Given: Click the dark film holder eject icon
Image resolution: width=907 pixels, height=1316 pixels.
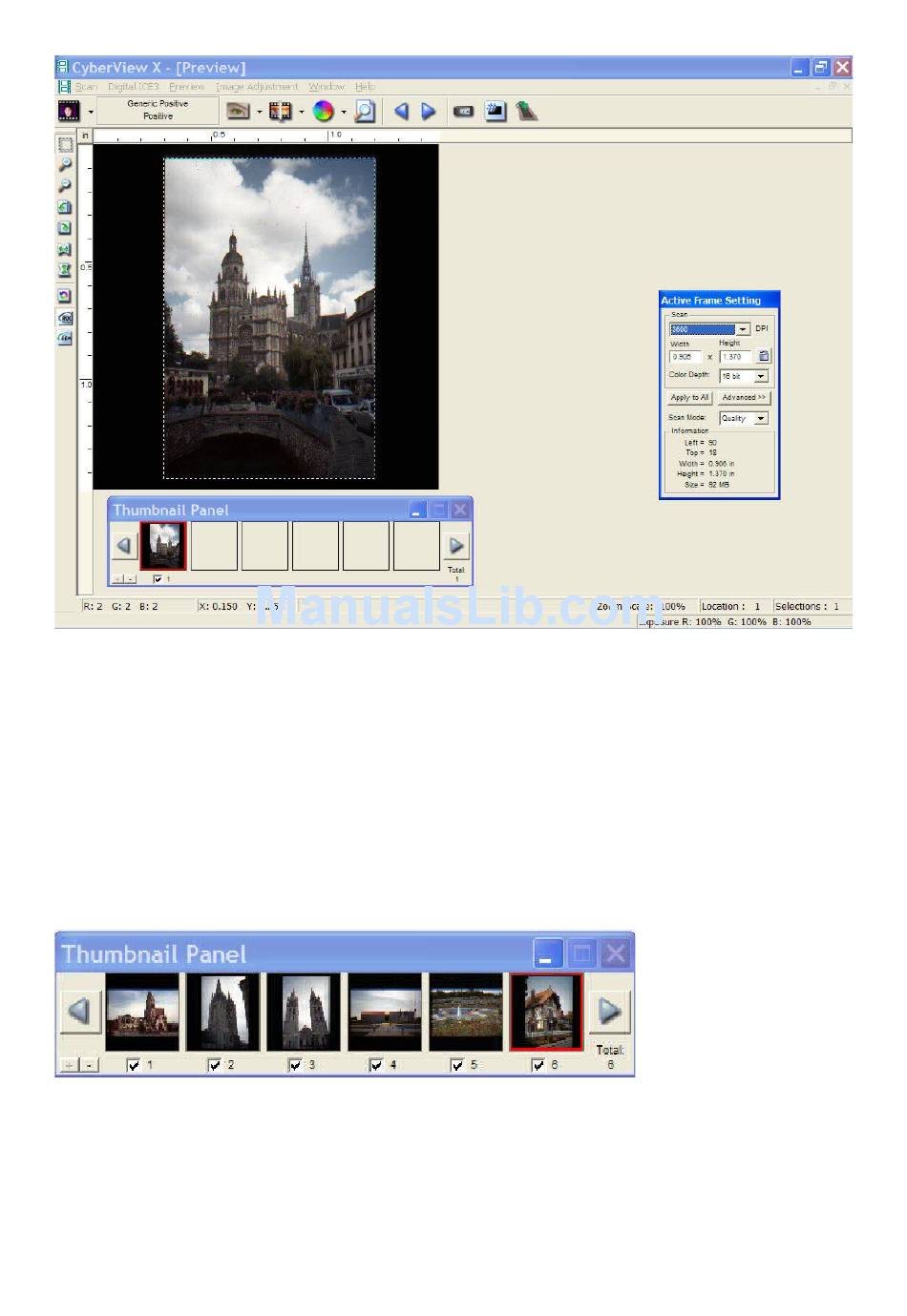Looking at the screenshot, I should (x=463, y=112).
